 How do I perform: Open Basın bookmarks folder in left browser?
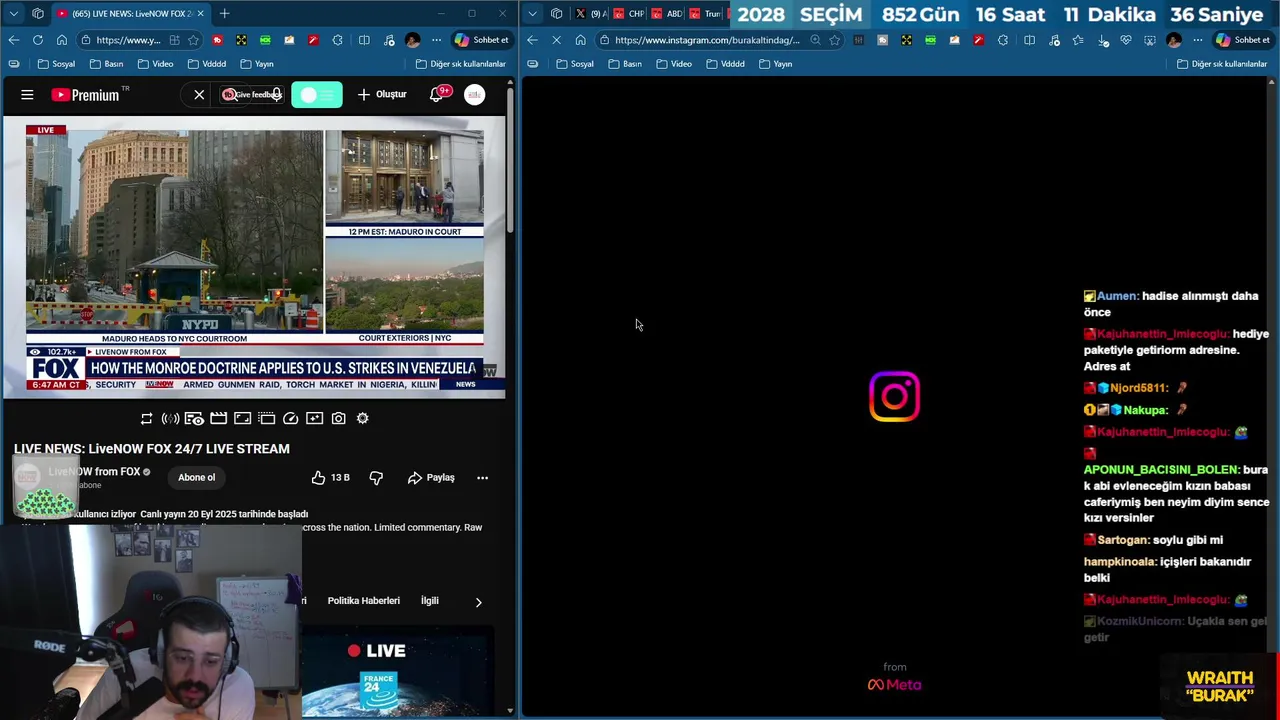pos(106,64)
